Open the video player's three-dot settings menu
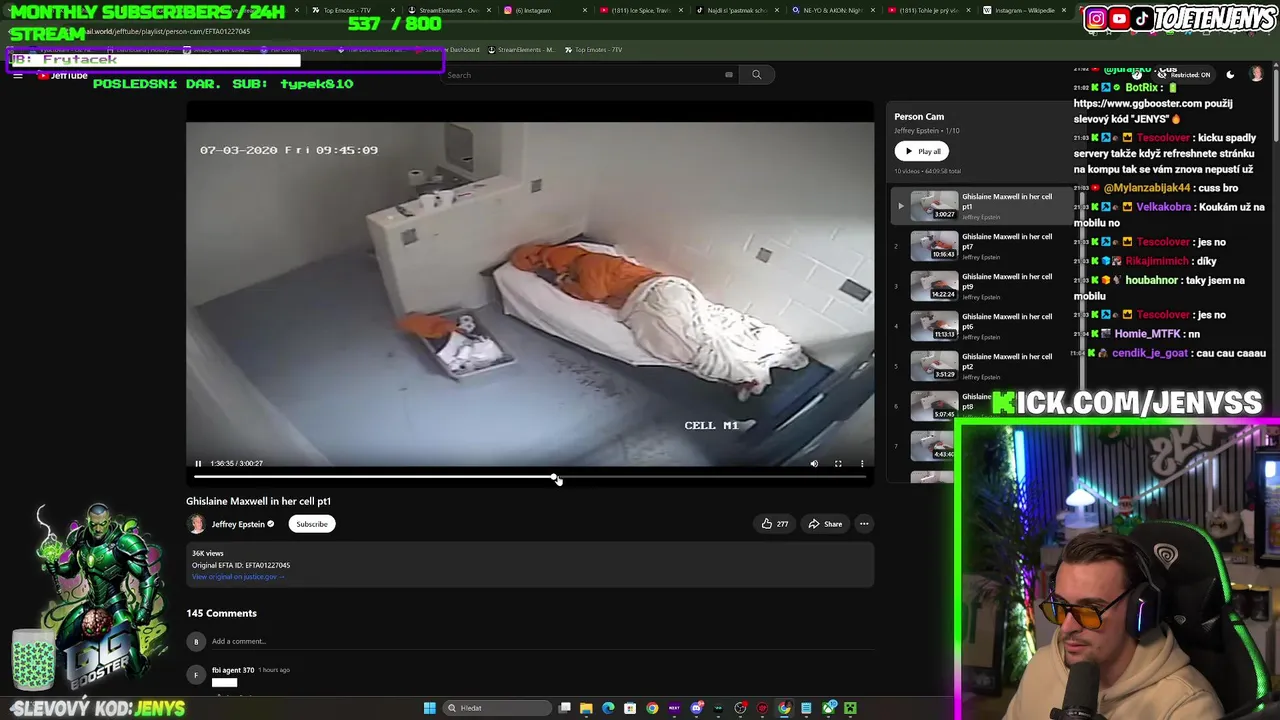The width and height of the screenshot is (1280, 720). (862, 463)
